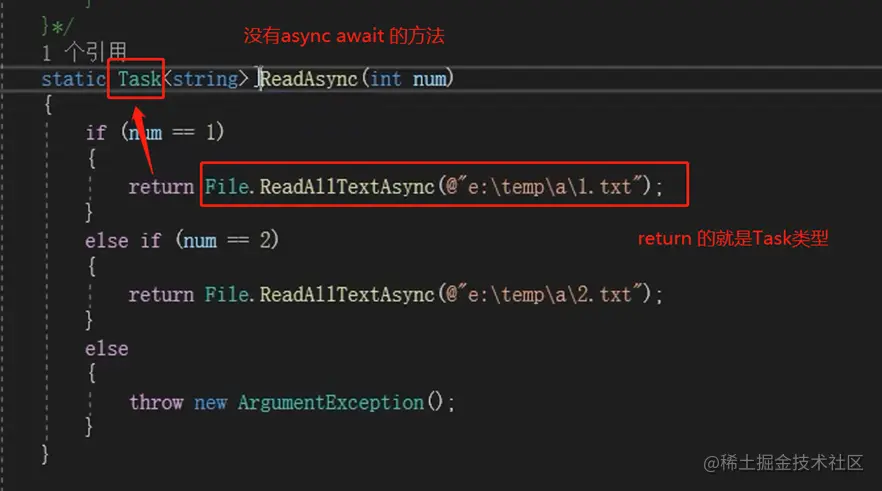This screenshot has height=491, width=882.
Task: Click the '}*/' comment end line
Action: (57, 26)
